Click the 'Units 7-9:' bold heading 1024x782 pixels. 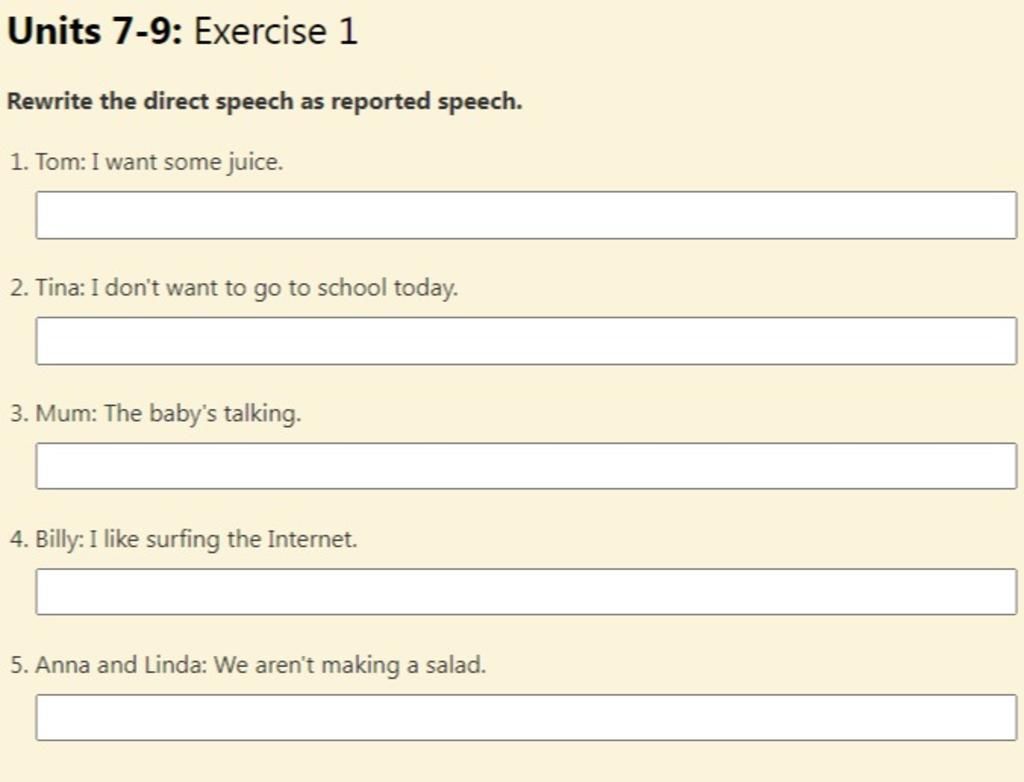coord(95,31)
